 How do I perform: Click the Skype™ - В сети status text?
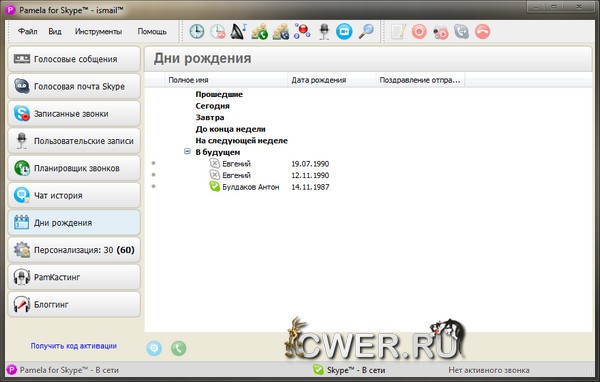click(356, 370)
